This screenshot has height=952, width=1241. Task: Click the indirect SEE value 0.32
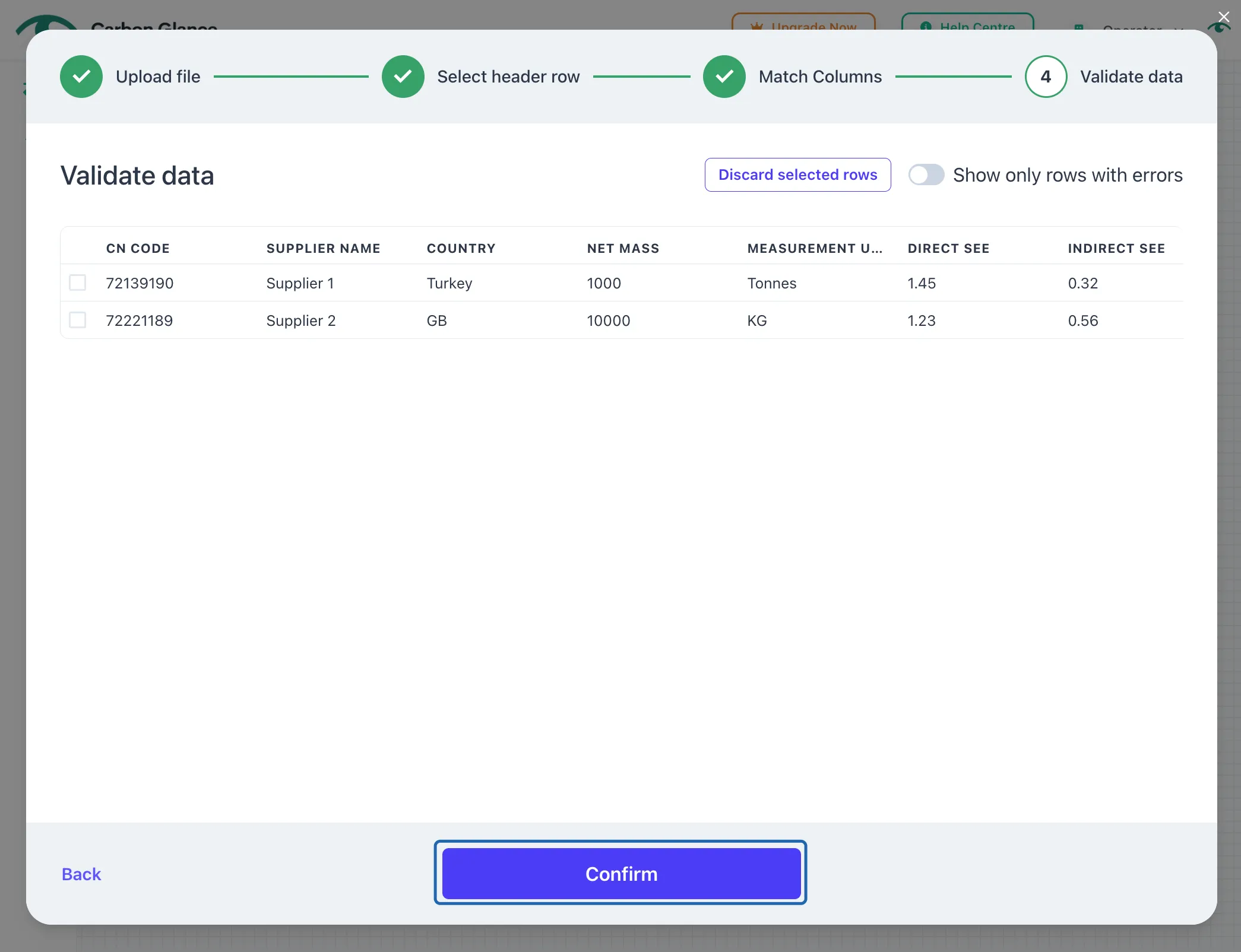(x=1083, y=283)
